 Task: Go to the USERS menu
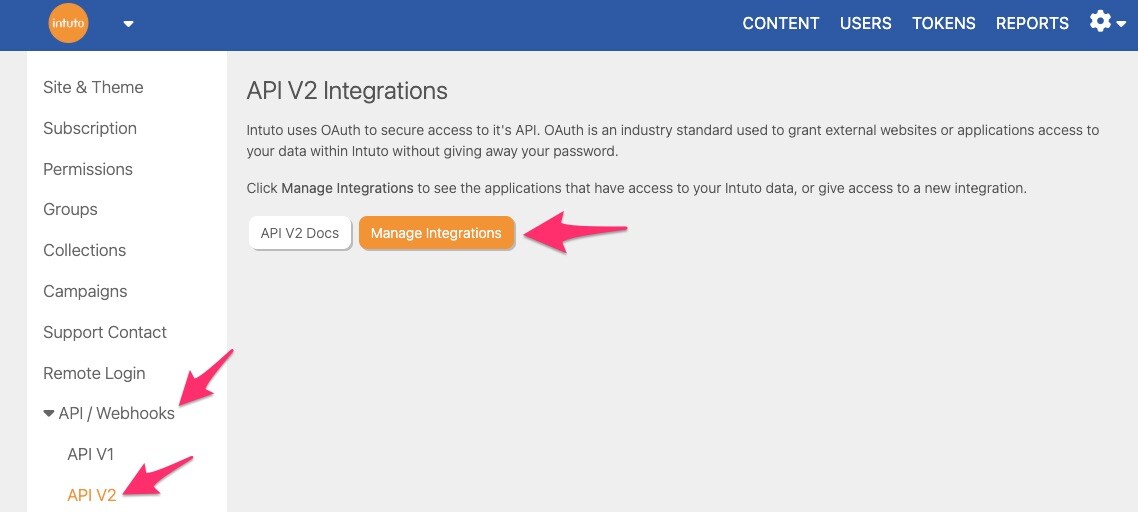[x=865, y=24]
